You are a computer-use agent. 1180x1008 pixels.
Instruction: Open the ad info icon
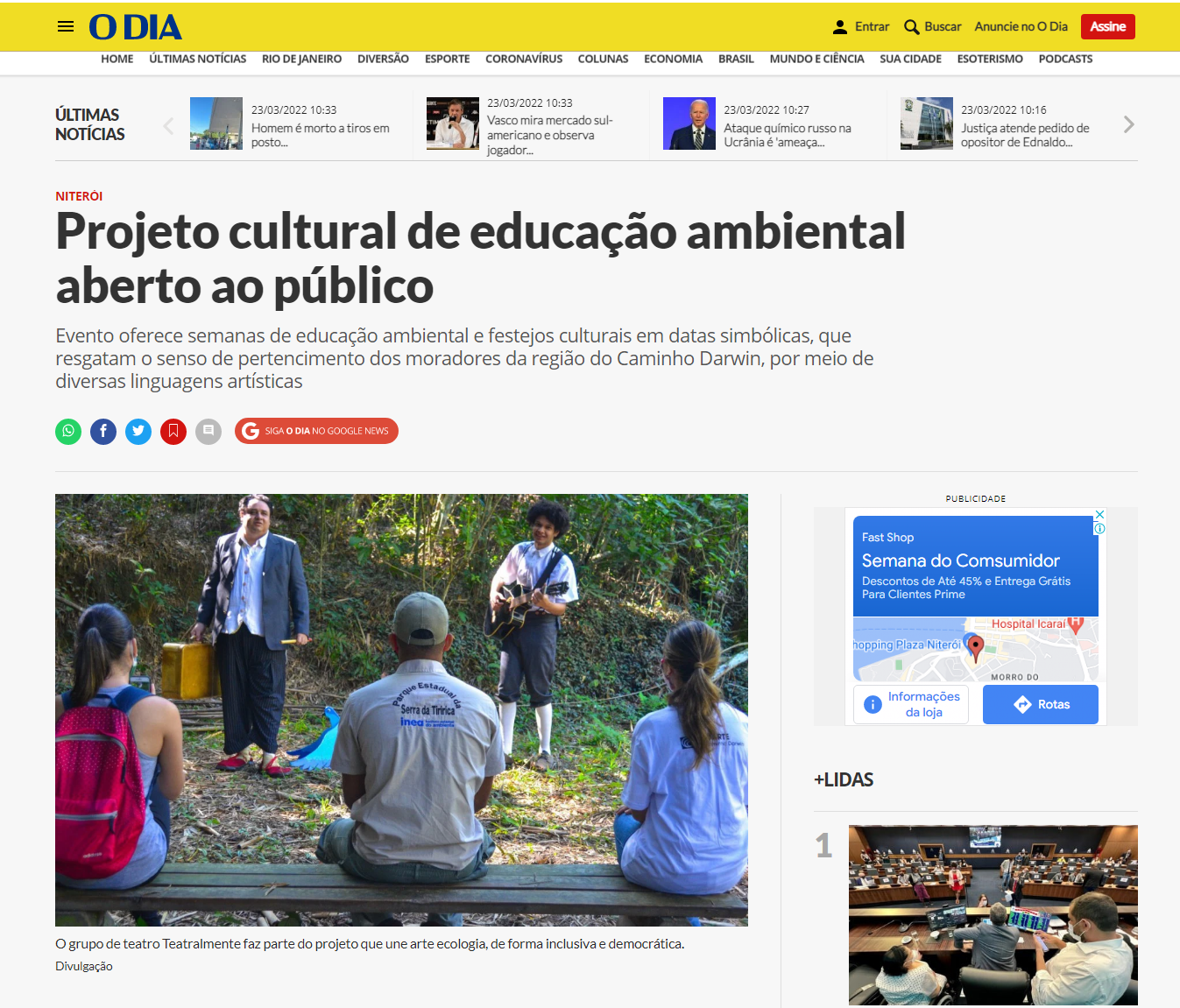click(x=1099, y=528)
